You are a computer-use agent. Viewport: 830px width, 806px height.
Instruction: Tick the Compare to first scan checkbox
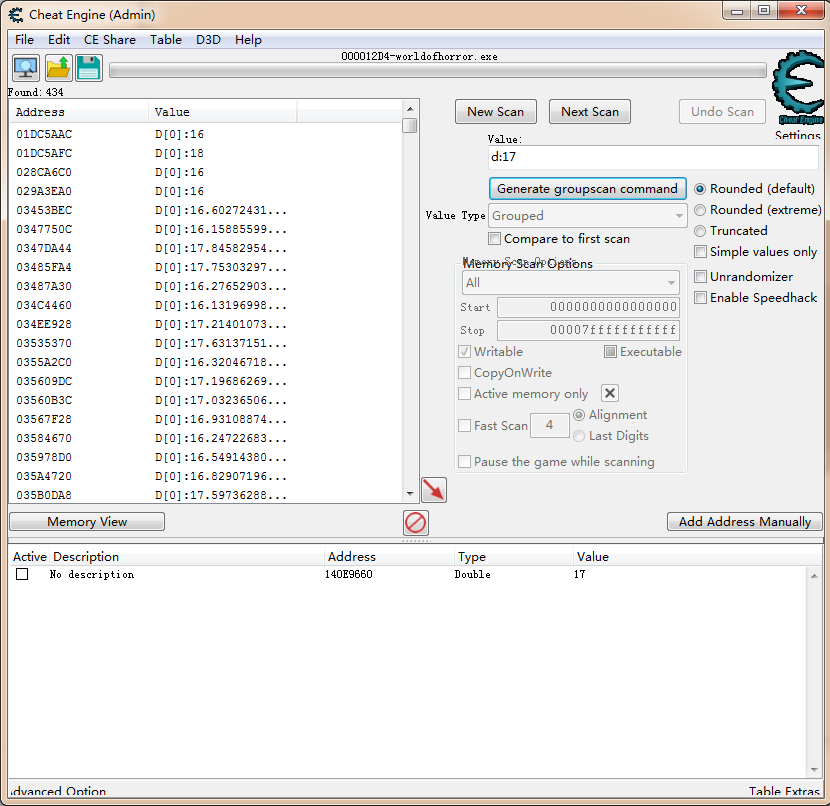coord(494,239)
